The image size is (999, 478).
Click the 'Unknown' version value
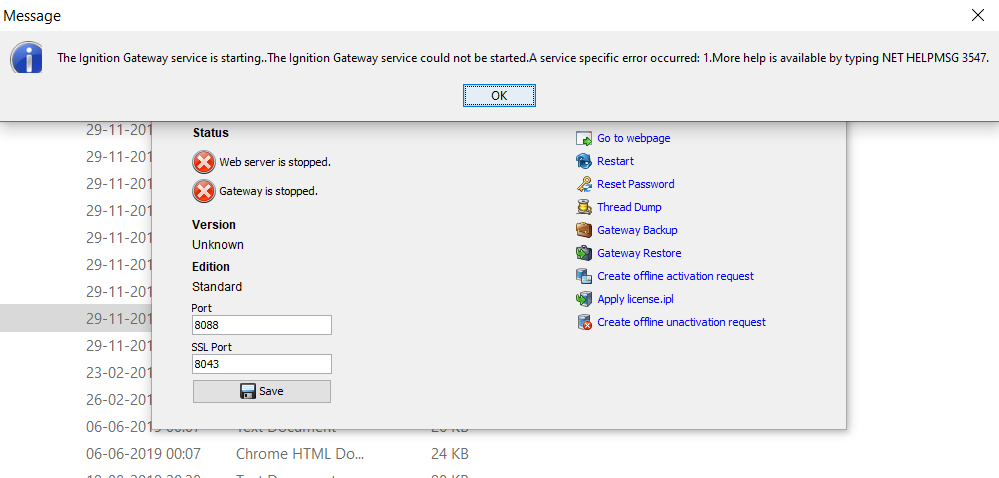coord(218,245)
